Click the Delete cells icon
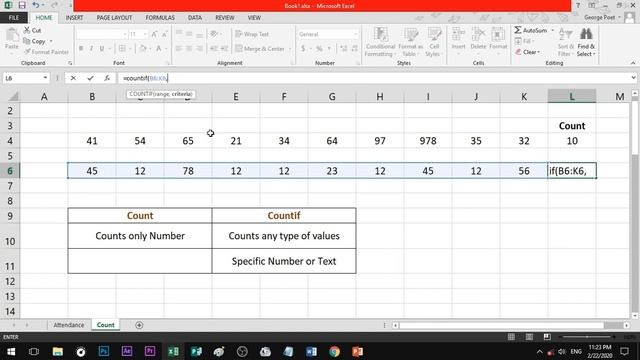The image size is (640, 360). [478, 39]
